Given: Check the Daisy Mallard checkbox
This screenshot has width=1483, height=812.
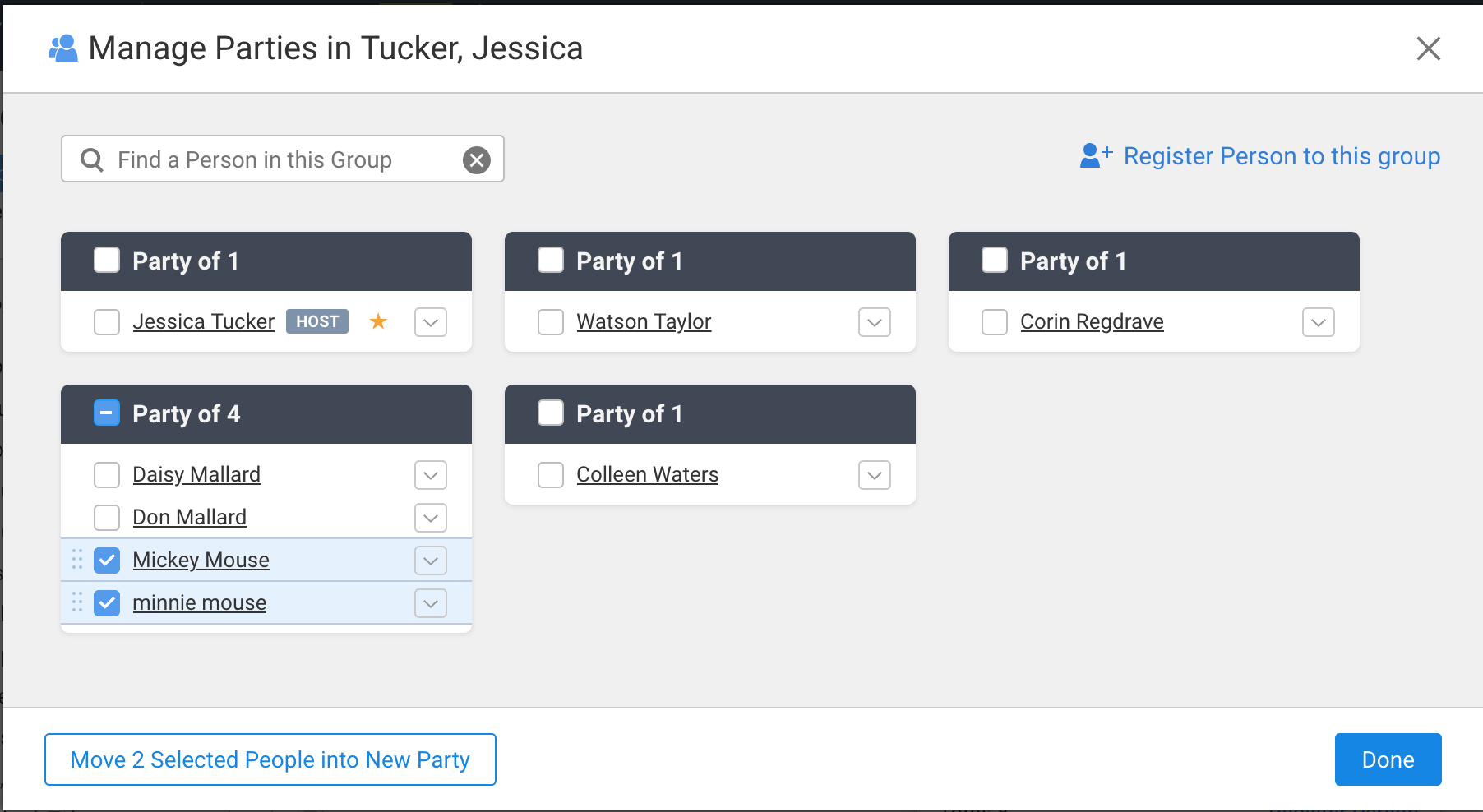Looking at the screenshot, I should [x=107, y=475].
